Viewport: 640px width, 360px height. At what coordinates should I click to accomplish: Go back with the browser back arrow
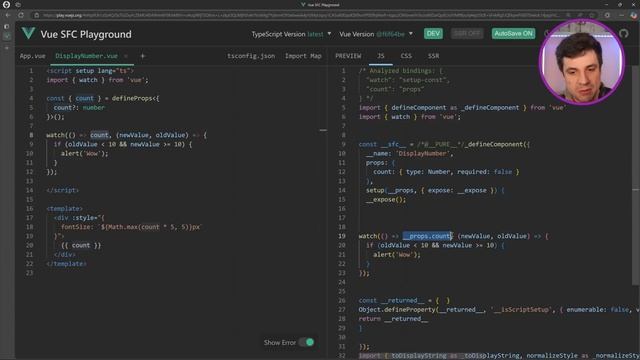click(8, 15)
